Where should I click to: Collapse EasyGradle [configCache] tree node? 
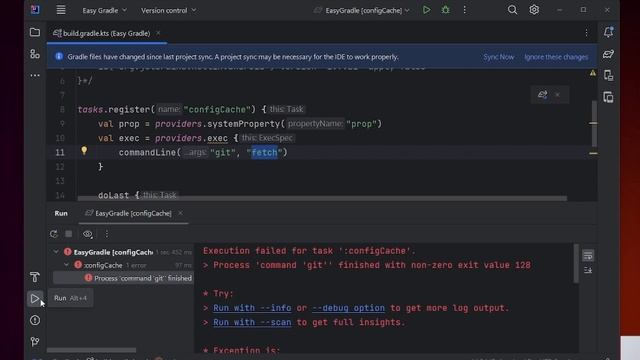coord(56,252)
